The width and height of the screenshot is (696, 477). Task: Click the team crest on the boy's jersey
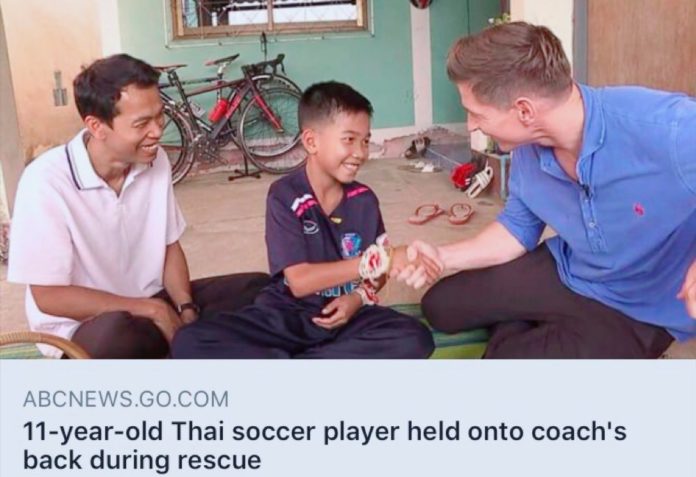click(x=351, y=245)
